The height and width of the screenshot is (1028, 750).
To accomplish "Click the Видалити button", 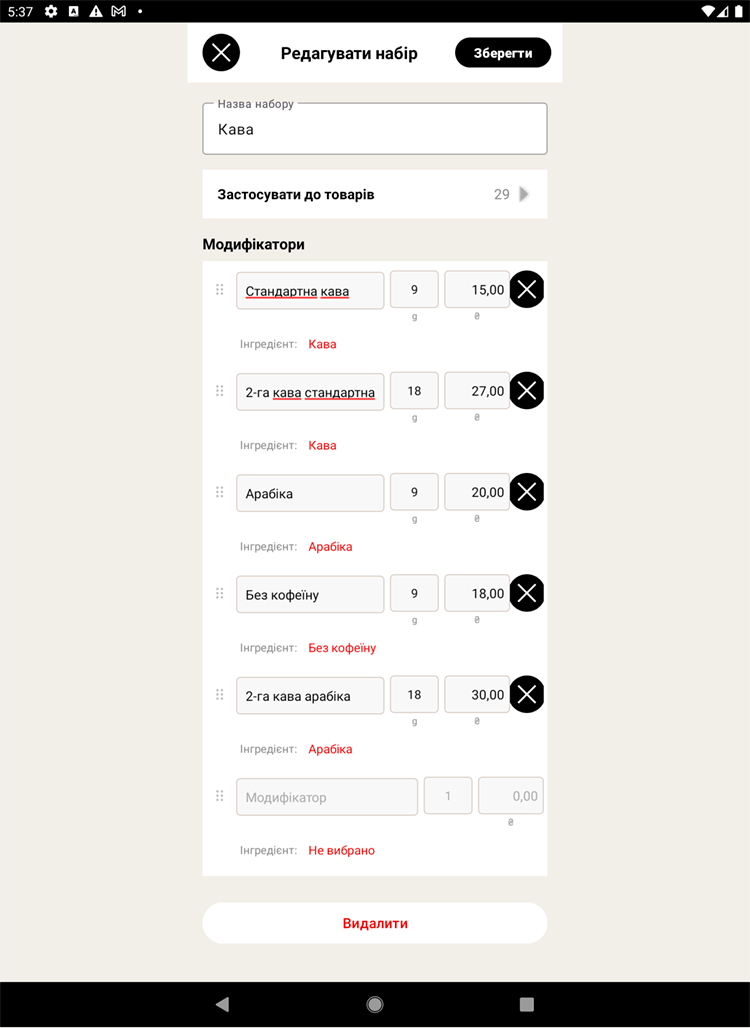I will 375,923.
